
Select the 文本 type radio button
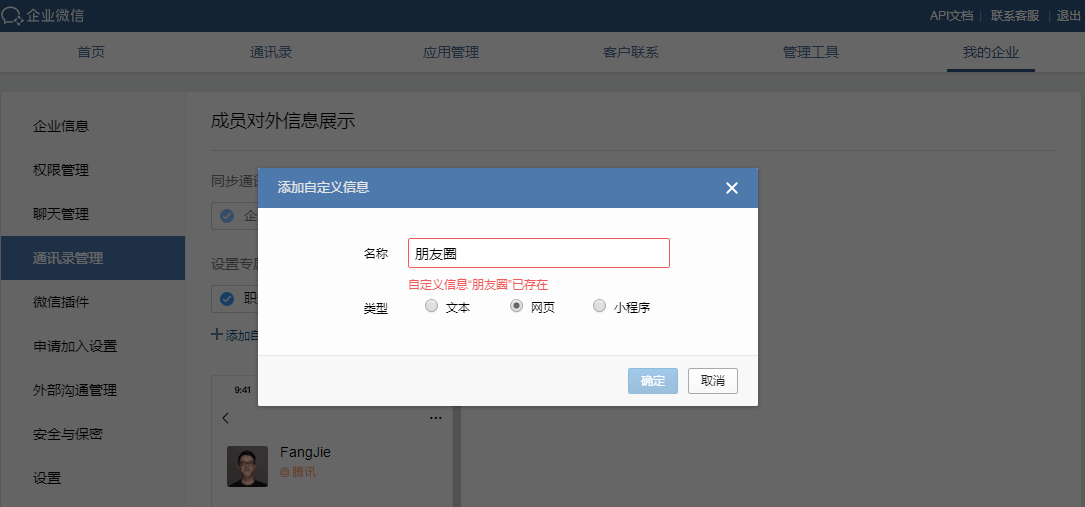click(432, 306)
